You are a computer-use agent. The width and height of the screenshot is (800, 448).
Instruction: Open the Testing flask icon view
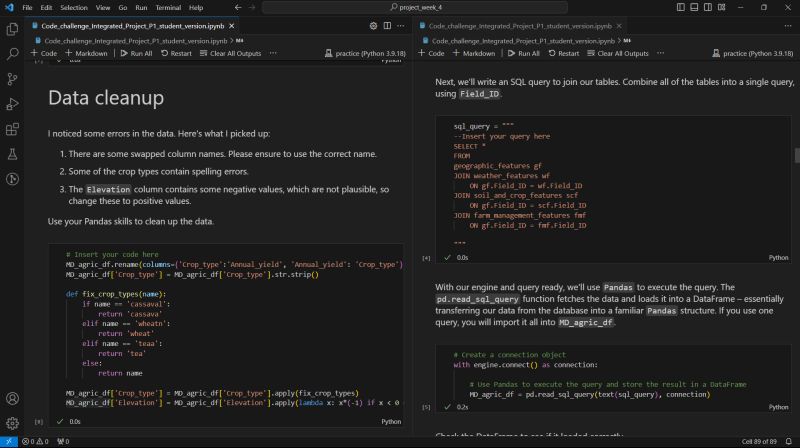click(12, 154)
